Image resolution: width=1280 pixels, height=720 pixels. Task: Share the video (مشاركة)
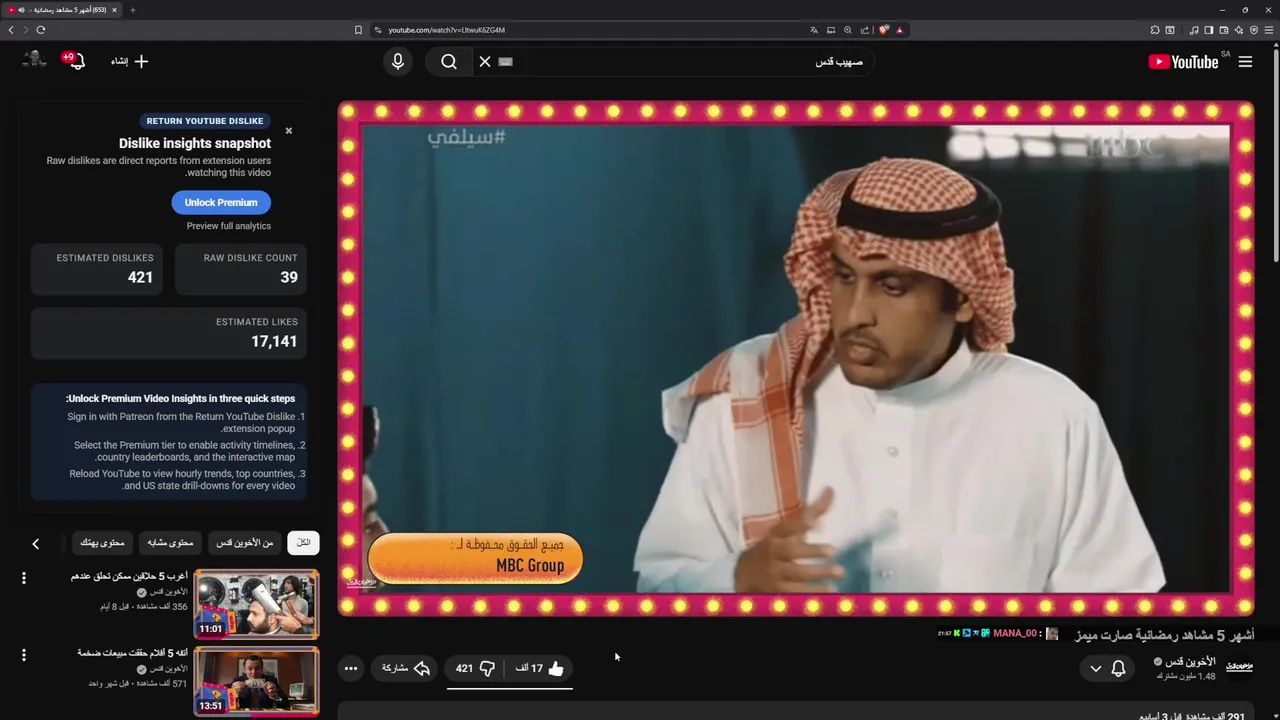click(x=405, y=668)
